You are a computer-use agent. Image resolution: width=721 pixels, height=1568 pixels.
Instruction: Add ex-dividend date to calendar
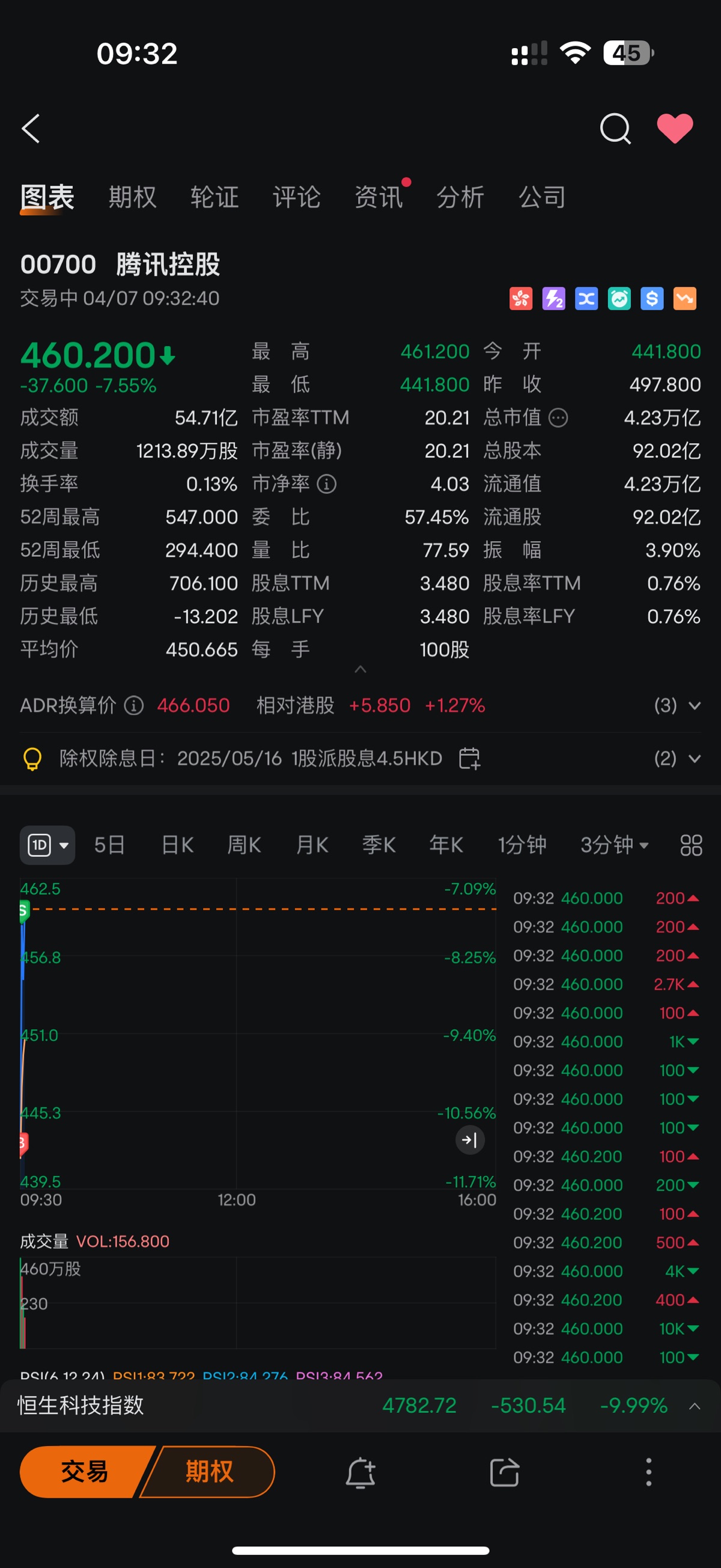pos(470,759)
